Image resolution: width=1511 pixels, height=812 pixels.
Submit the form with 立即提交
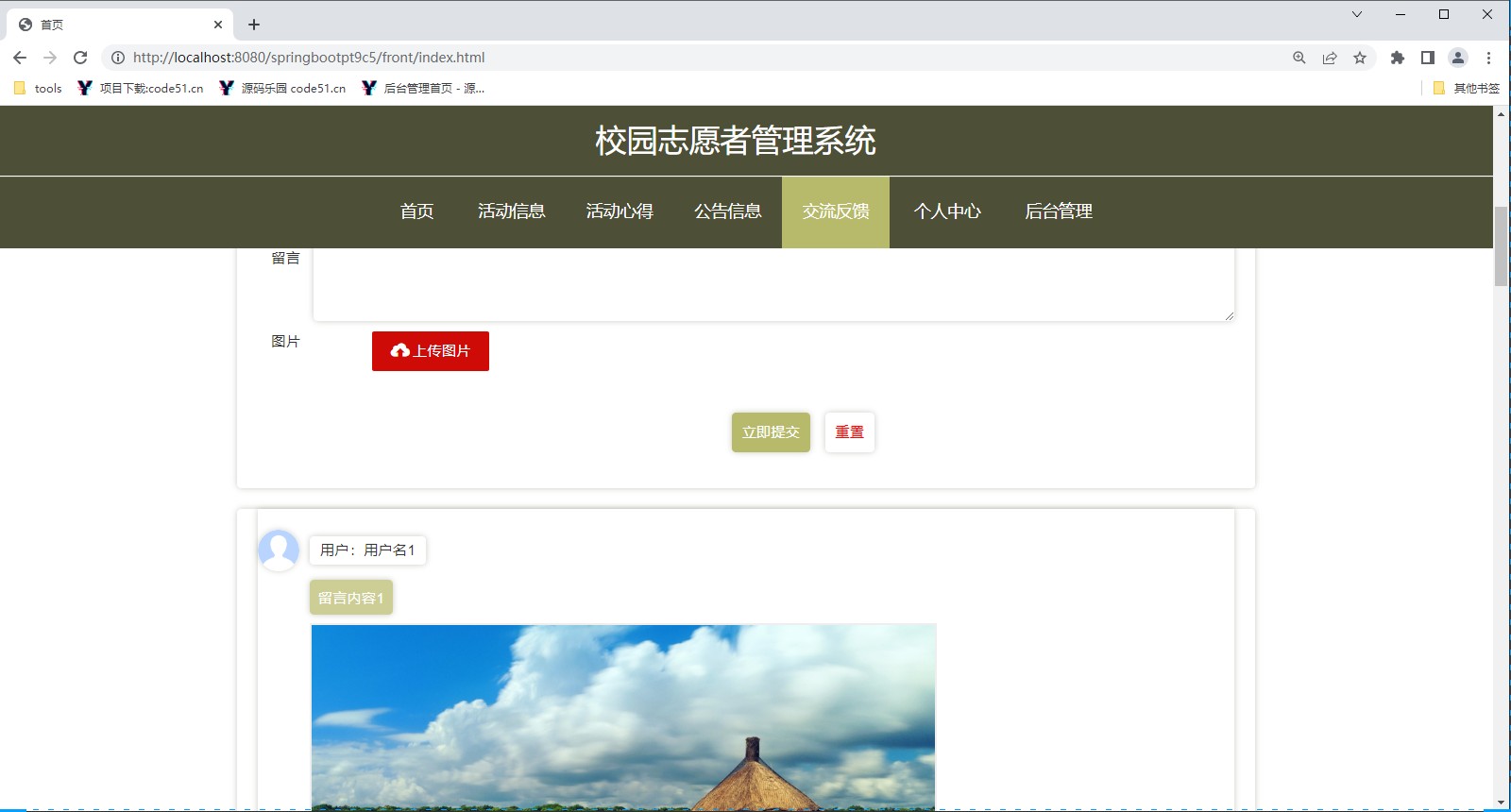[771, 432]
